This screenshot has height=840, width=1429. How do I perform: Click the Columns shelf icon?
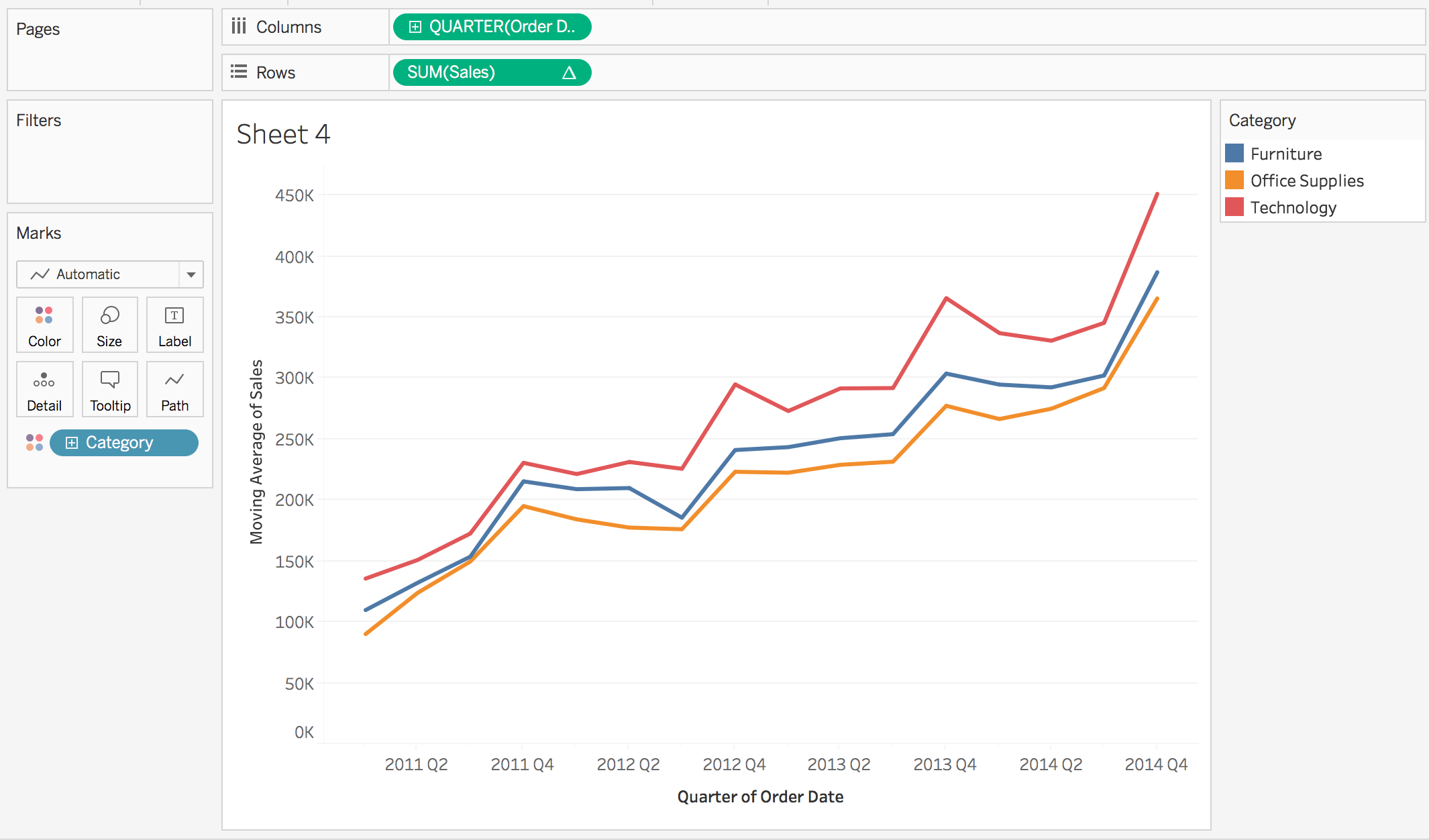(x=239, y=27)
